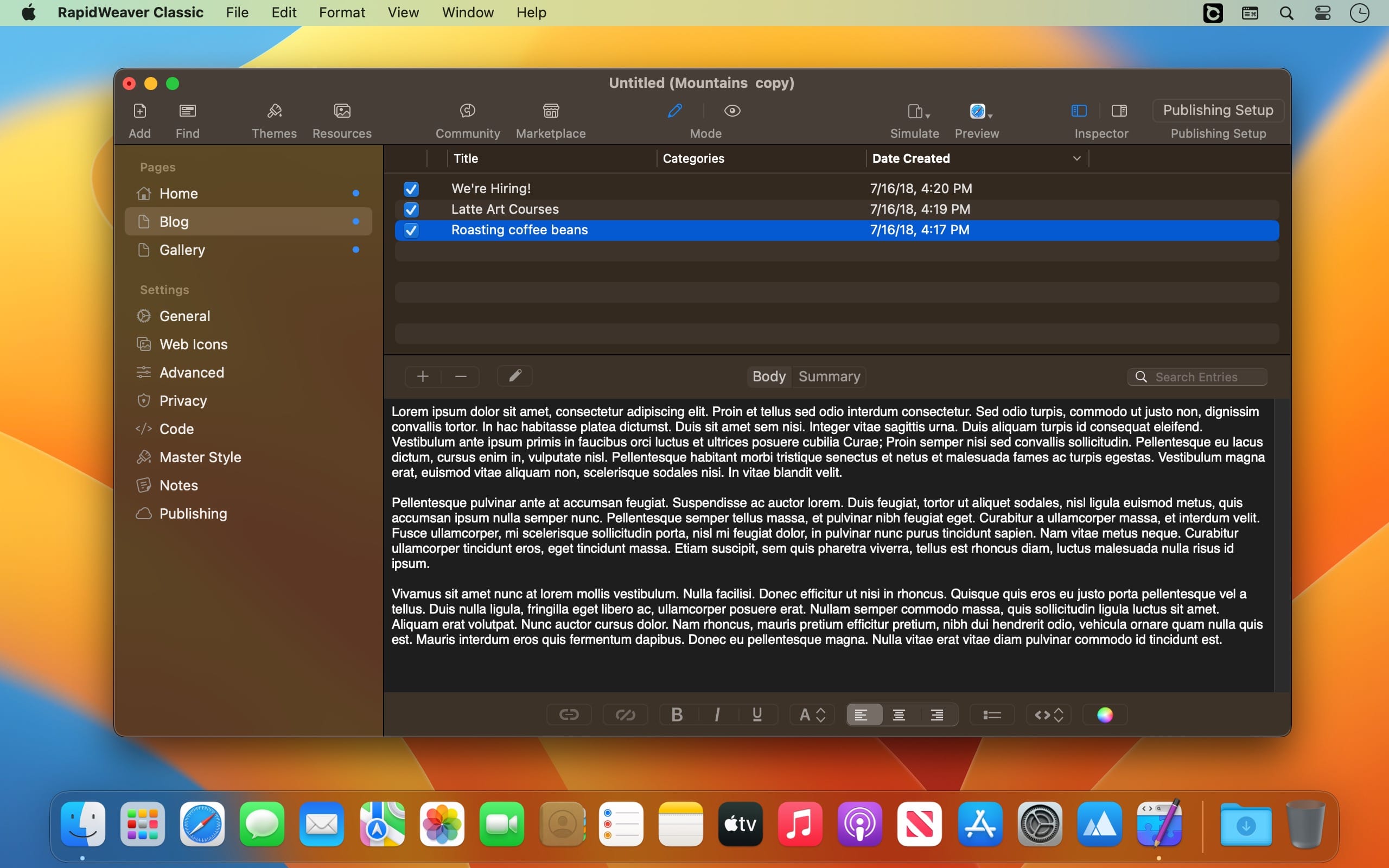Insert a bulleted list icon

(x=992, y=714)
